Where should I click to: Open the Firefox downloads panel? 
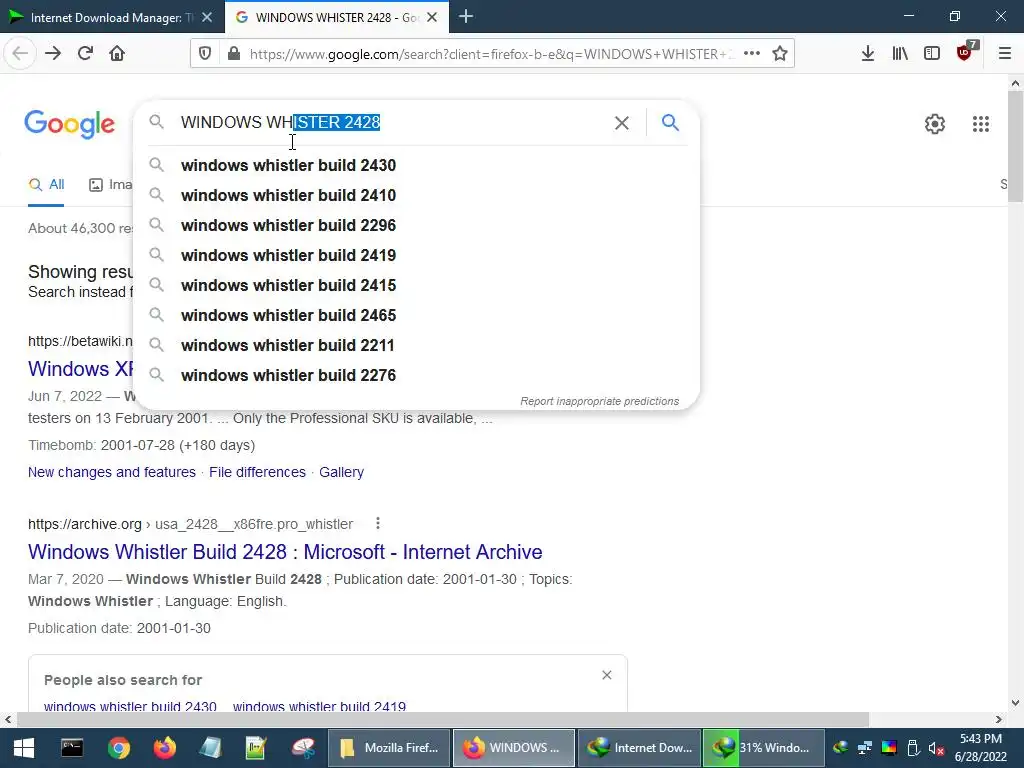867,54
